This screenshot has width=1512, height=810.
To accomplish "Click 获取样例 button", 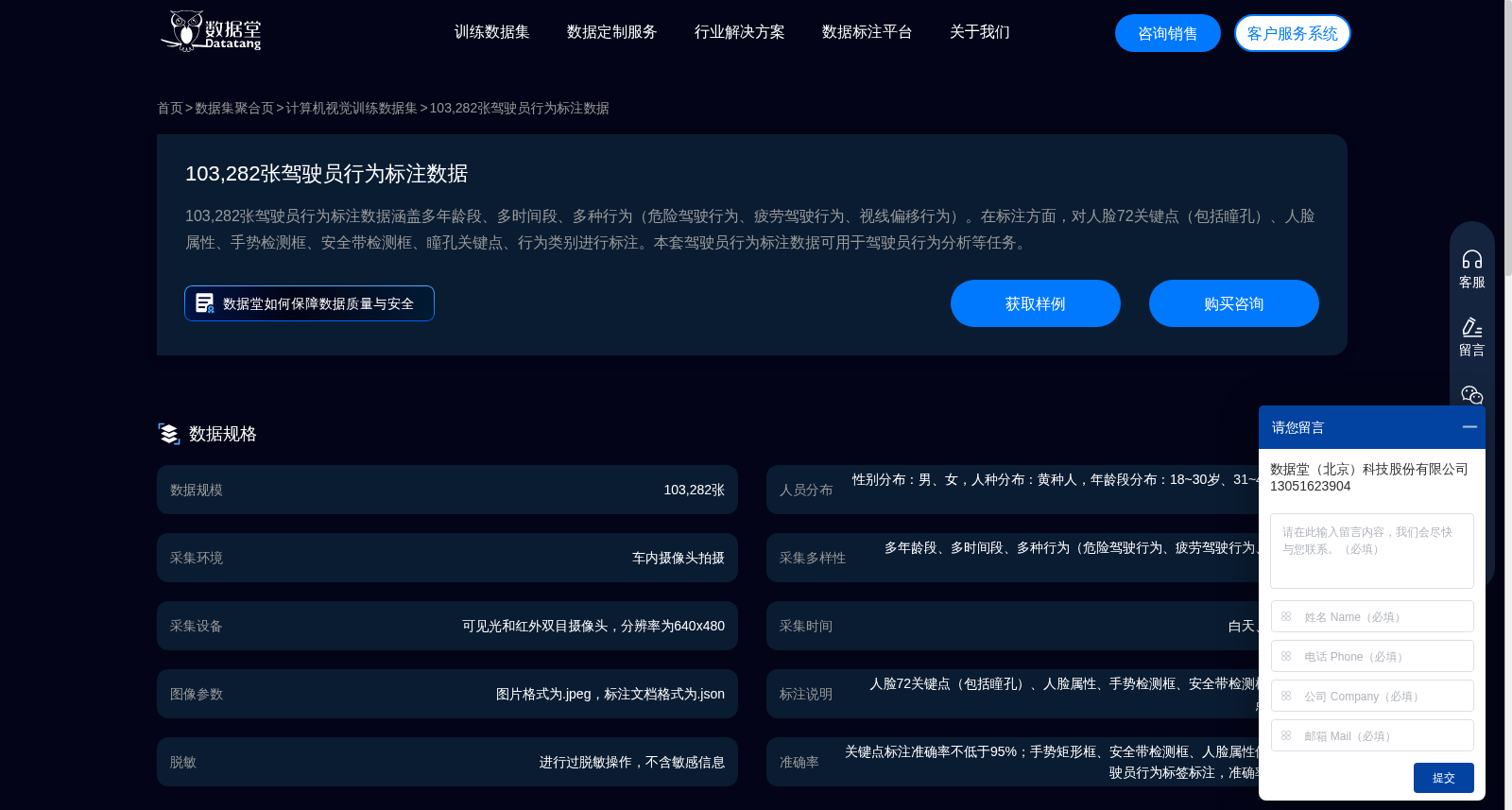I will pyautogui.click(x=1035, y=303).
